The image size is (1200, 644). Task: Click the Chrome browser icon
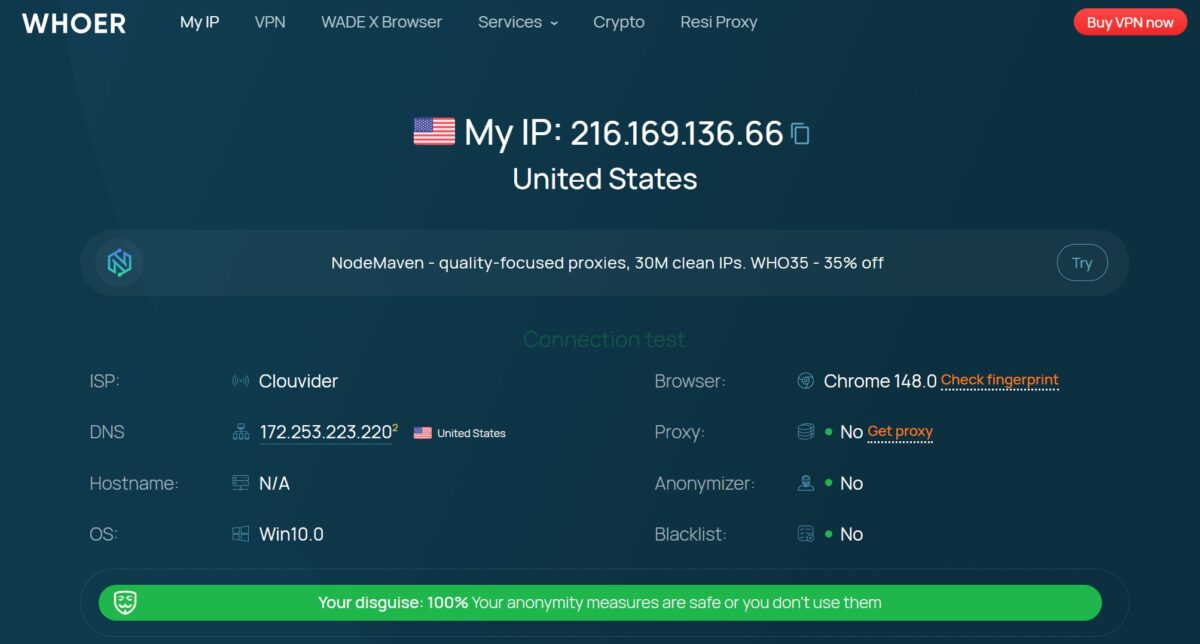click(x=805, y=381)
